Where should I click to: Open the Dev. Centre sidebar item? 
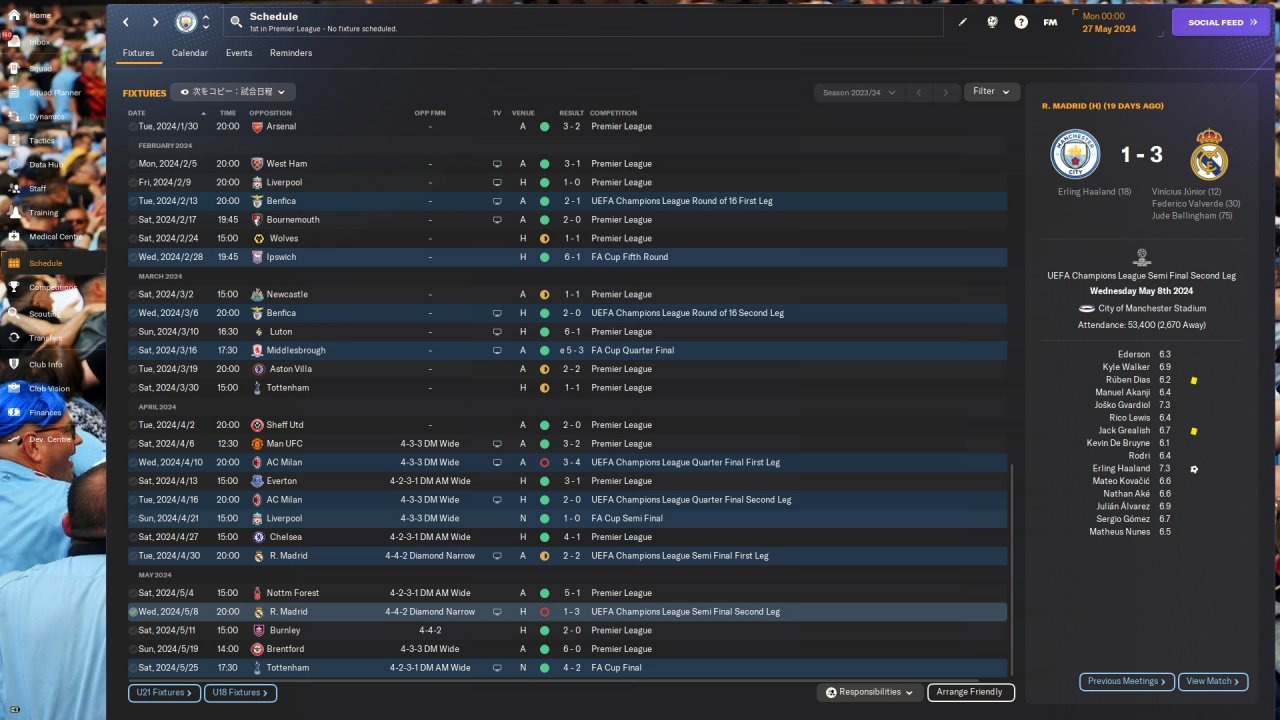coord(50,439)
